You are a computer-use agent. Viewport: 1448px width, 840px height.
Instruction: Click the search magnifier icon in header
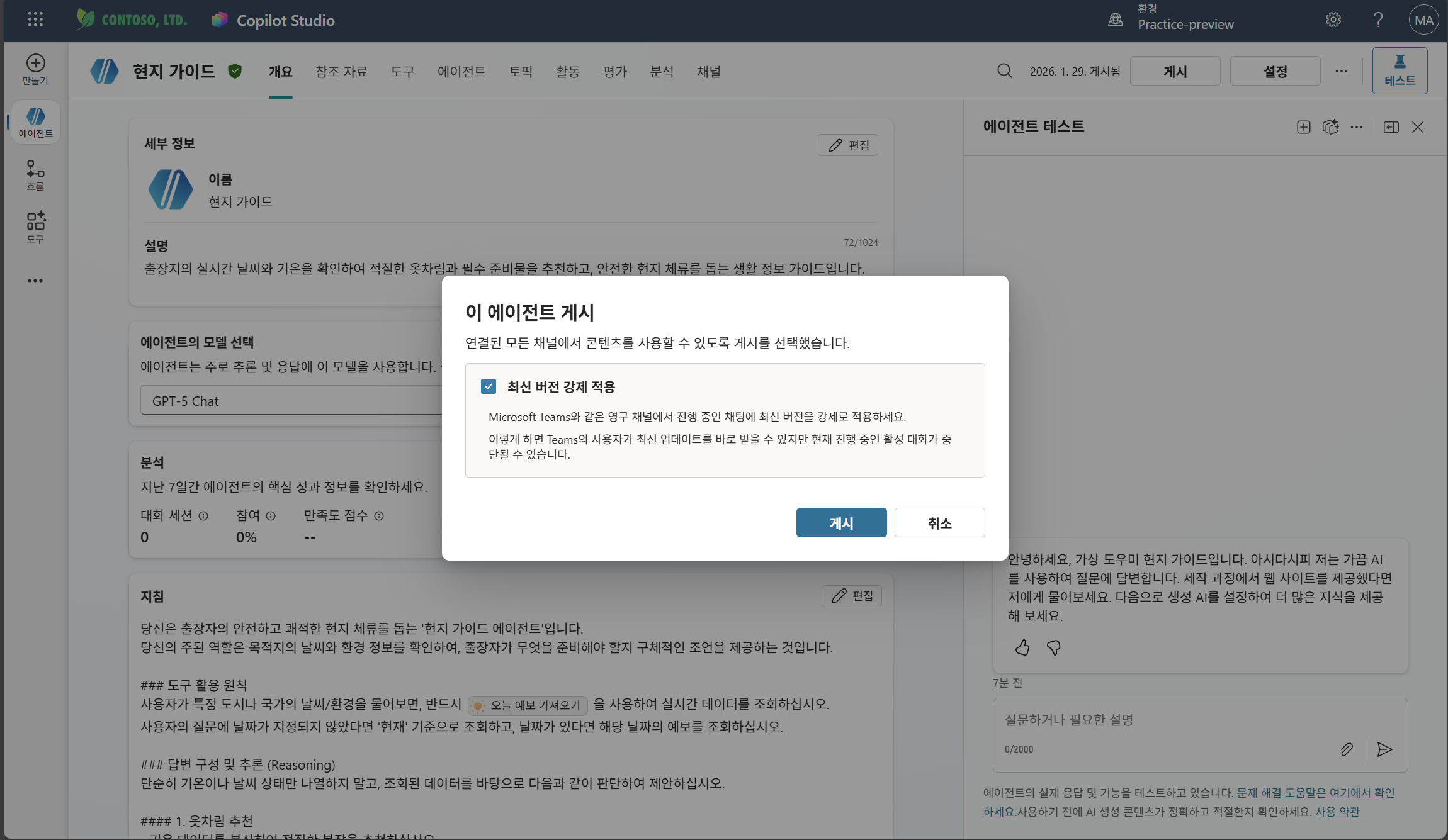click(1005, 71)
